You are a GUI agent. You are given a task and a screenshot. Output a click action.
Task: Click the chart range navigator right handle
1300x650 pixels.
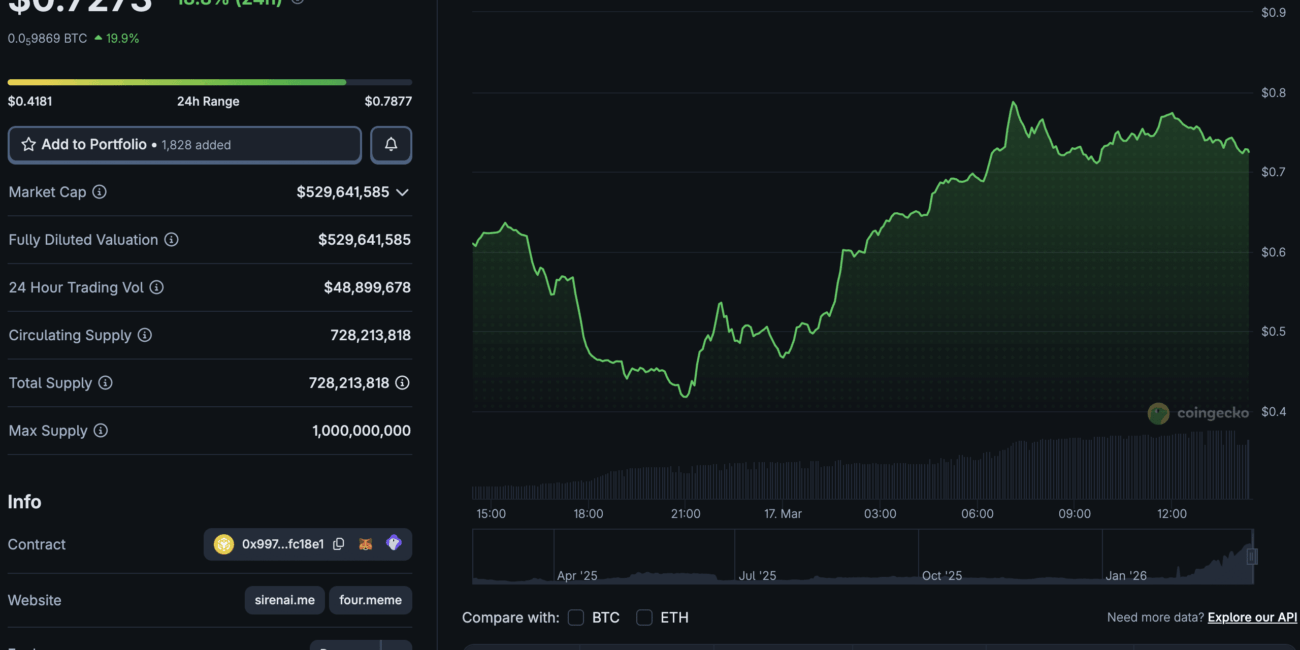pyautogui.click(x=1251, y=557)
